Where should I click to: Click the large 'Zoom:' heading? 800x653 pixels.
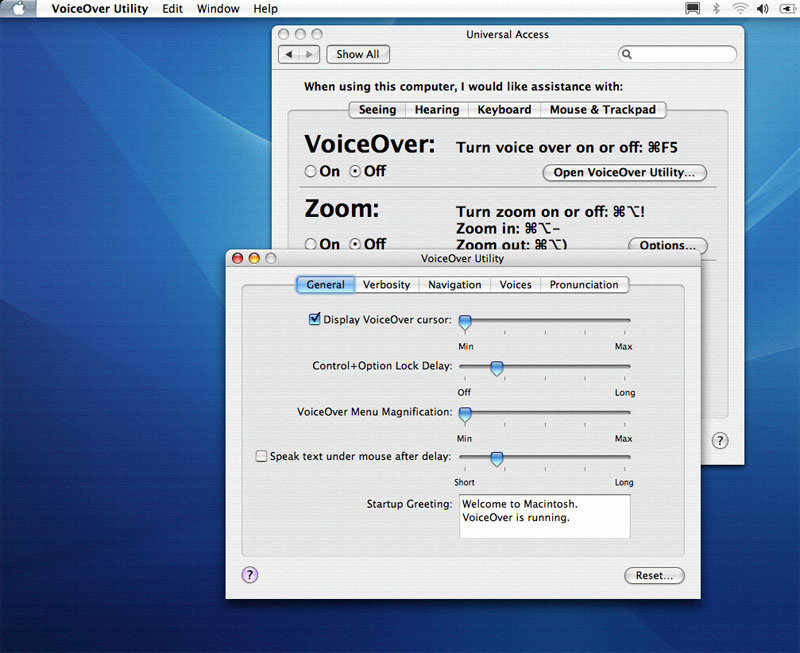[x=342, y=209]
